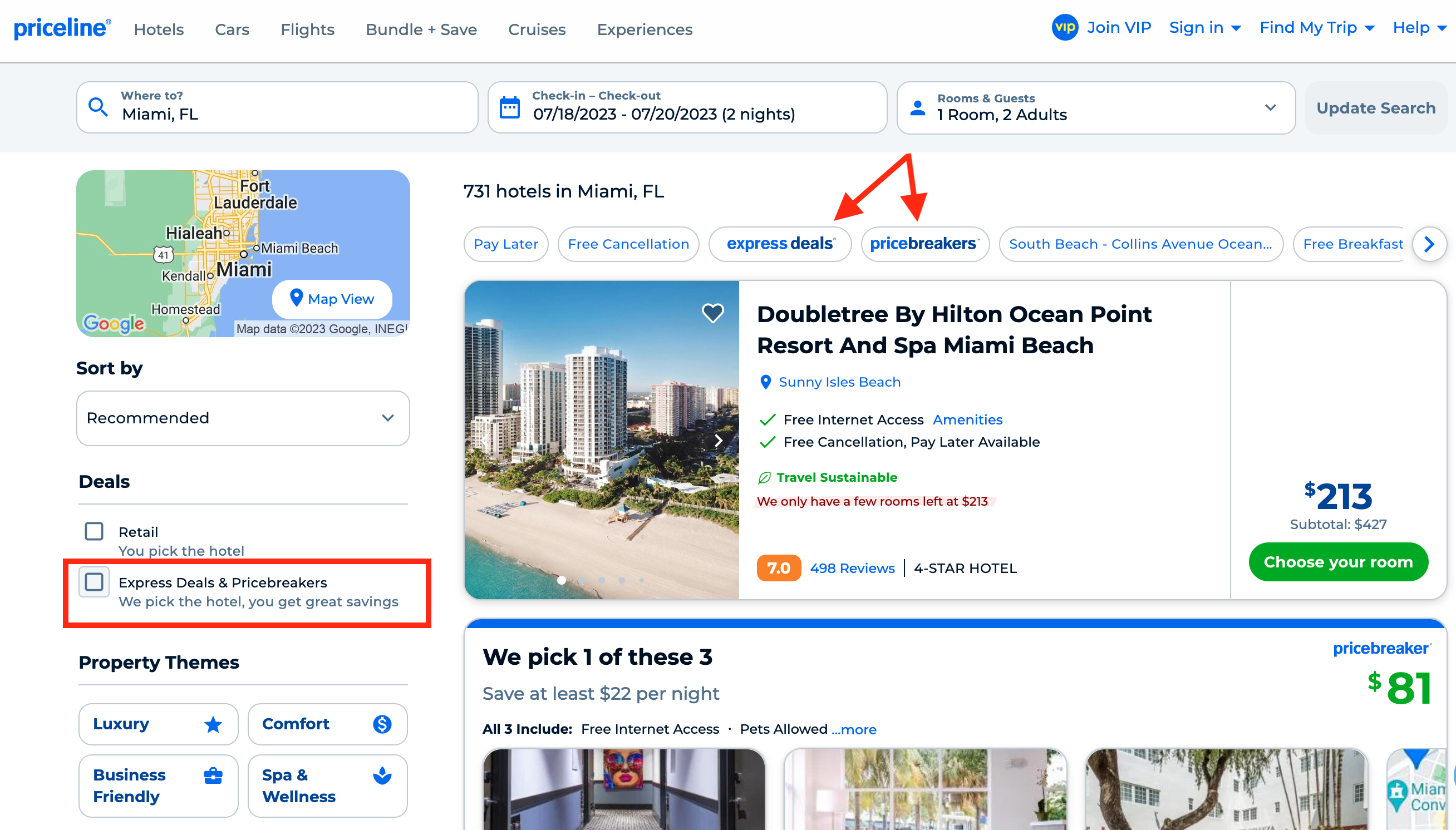Click the Join VIP link
Viewport: 1456px width, 830px height.
pos(1118,27)
